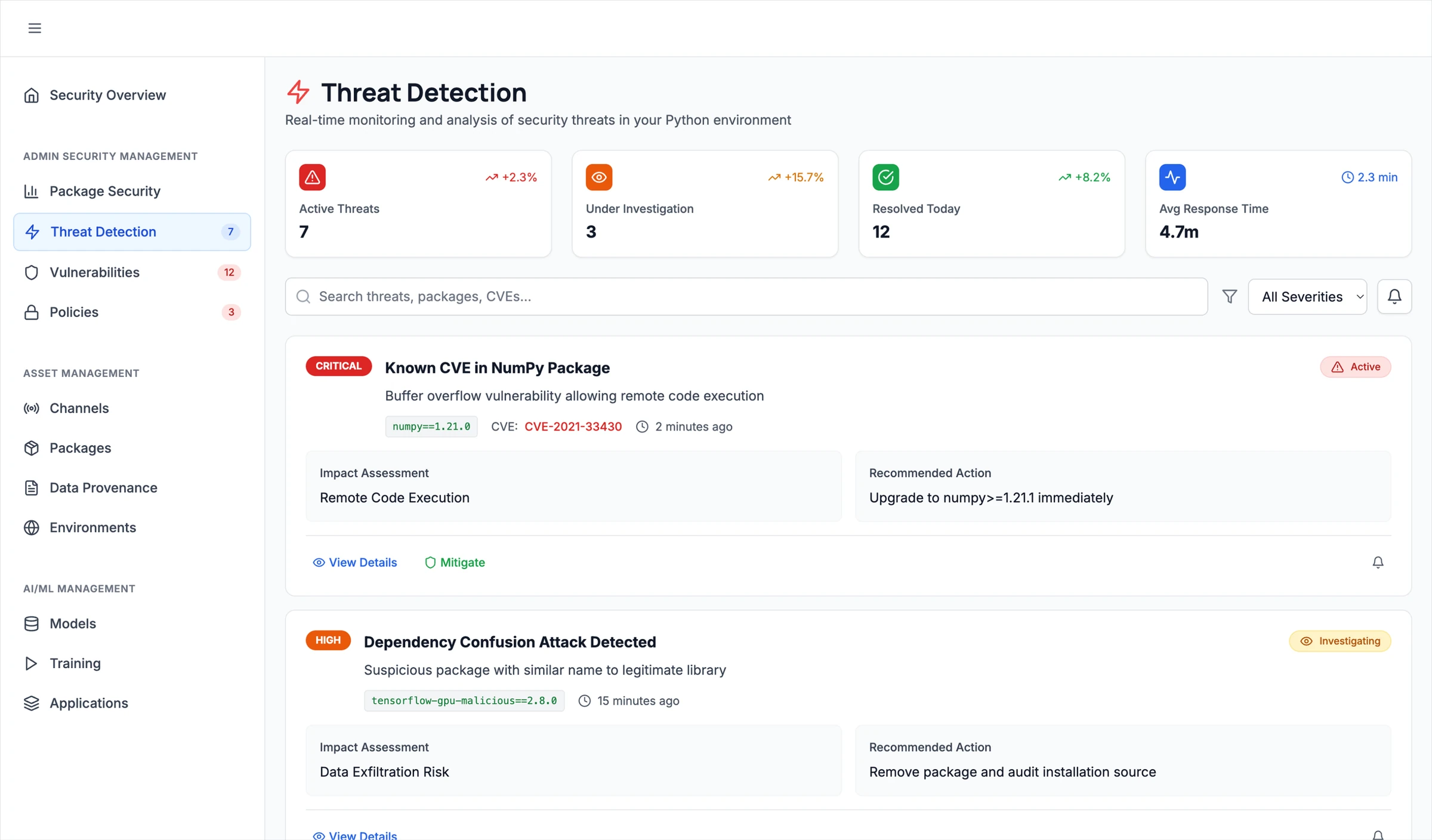Click the Policies count badge 3
The height and width of the screenshot is (840, 1432).
tap(231, 313)
